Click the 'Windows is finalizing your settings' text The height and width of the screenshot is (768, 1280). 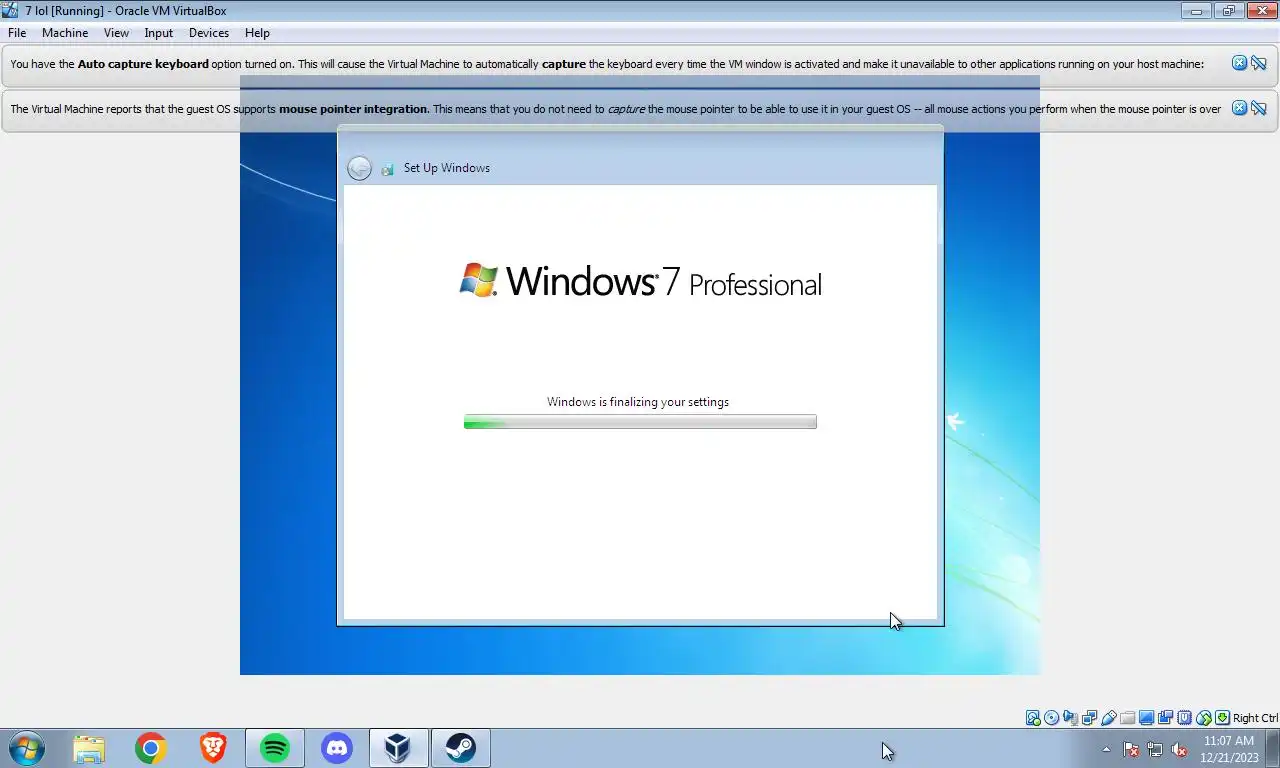[x=638, y=402]
